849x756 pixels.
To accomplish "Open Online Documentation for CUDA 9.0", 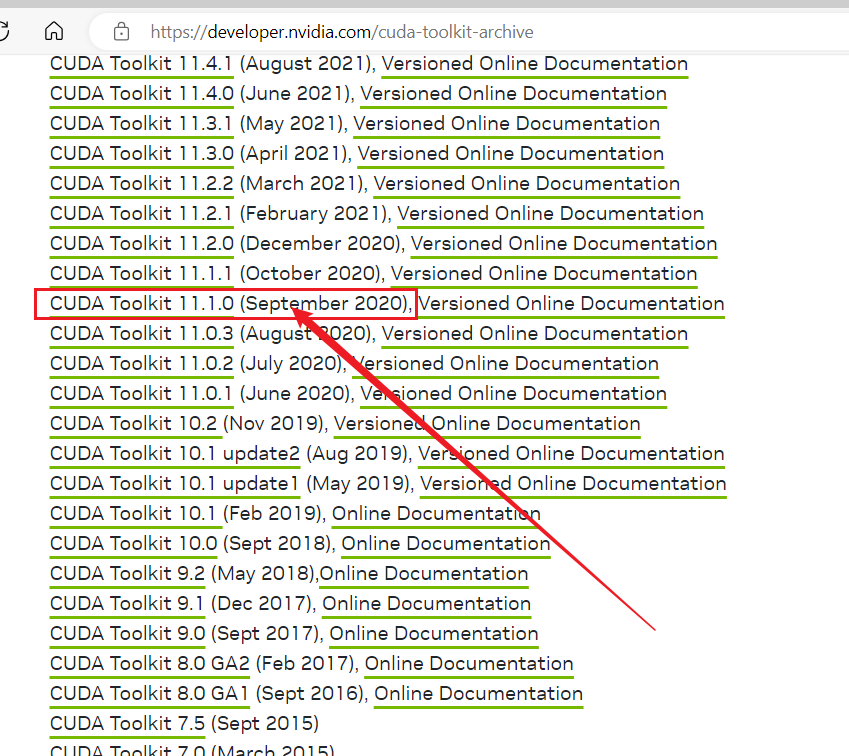I will tap(434, 633).
